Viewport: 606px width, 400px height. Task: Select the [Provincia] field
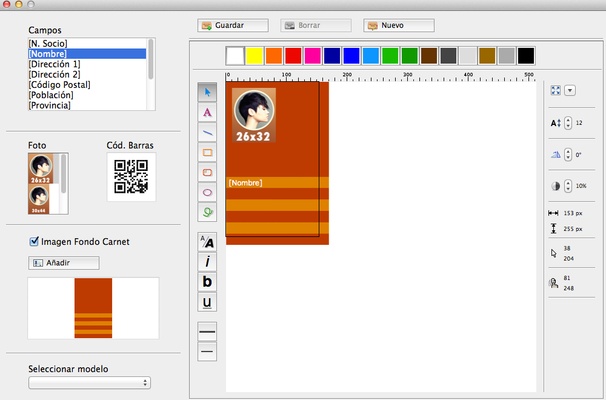coord(87,105)
